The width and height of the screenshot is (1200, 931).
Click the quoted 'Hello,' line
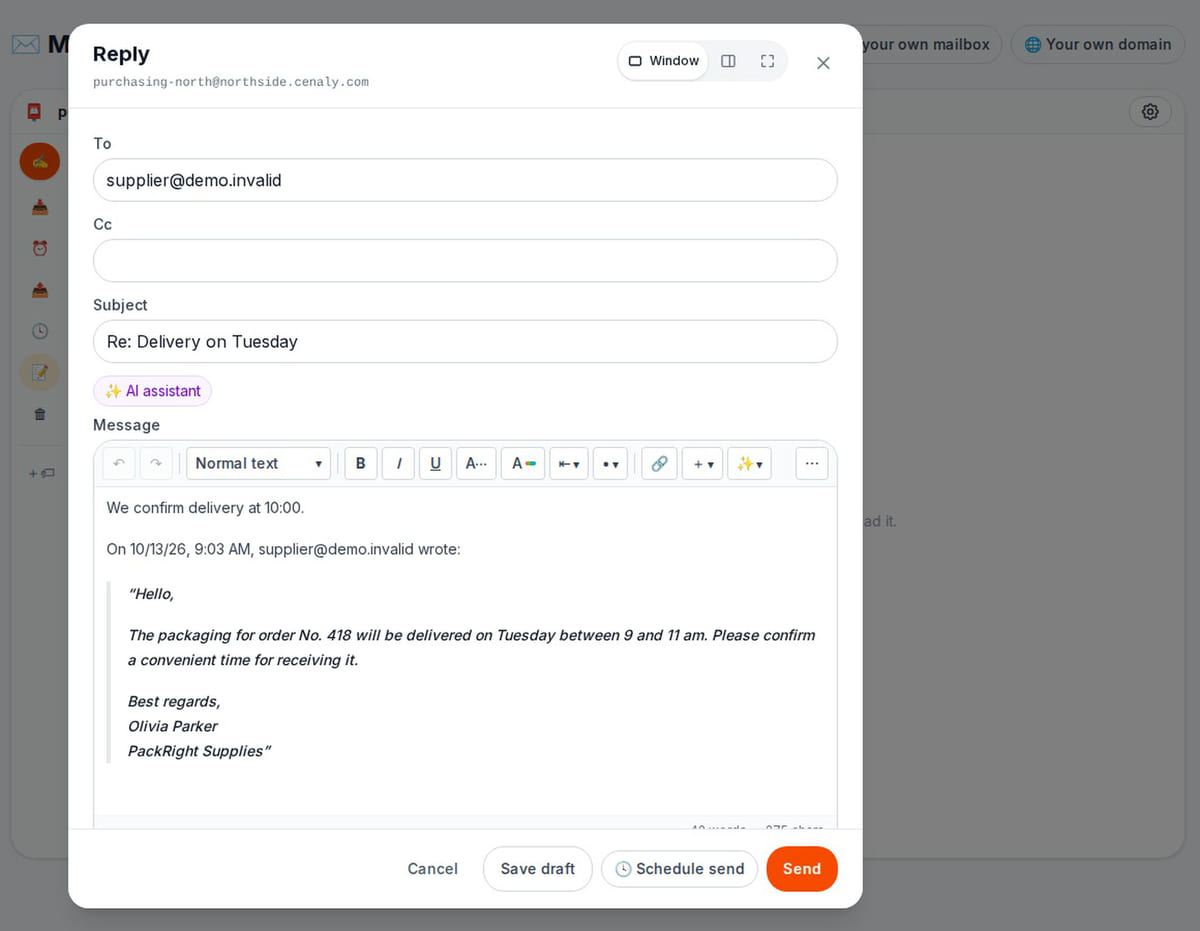click(x=151, y=594)
